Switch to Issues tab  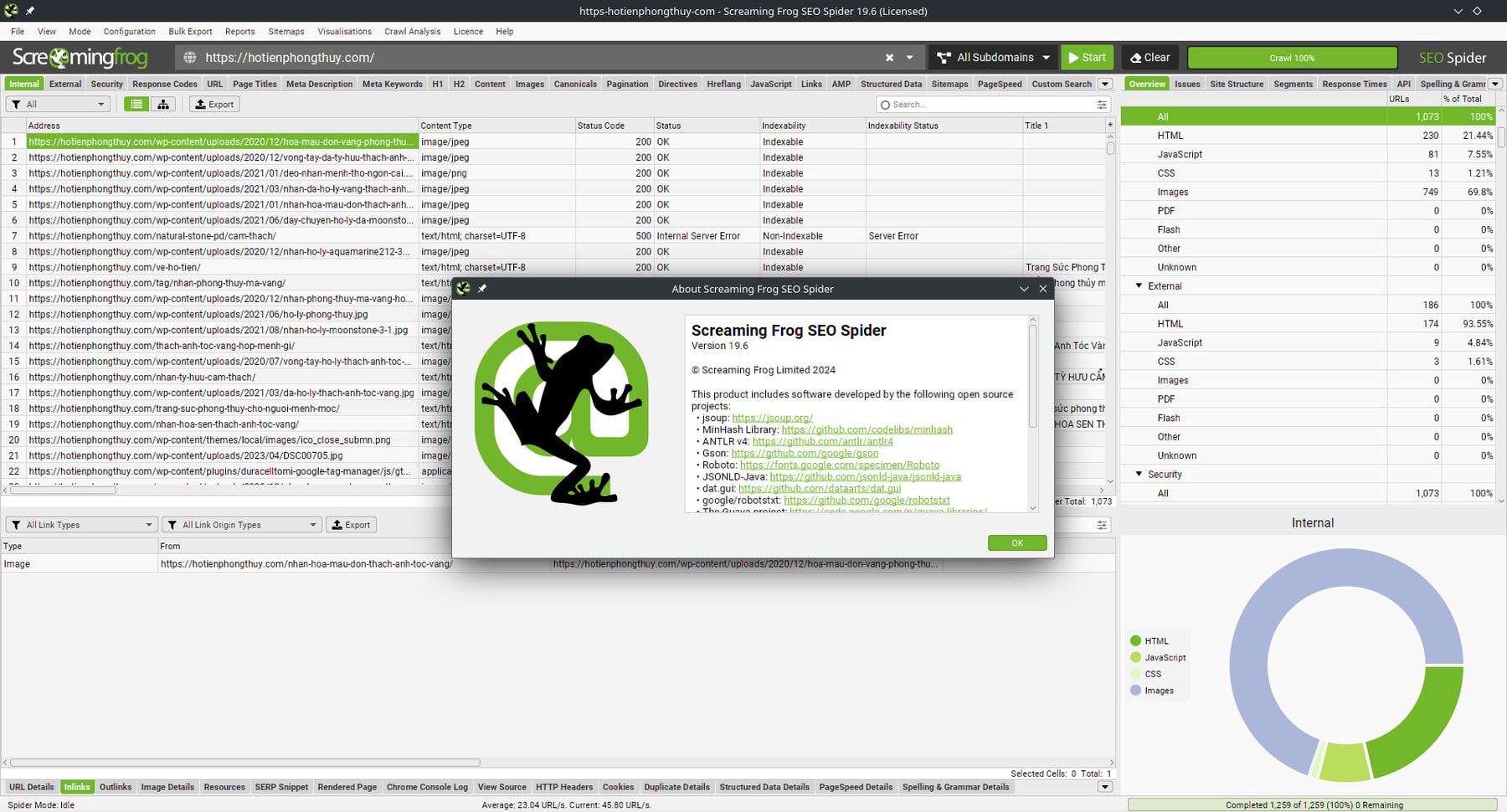coord(1187,84)
